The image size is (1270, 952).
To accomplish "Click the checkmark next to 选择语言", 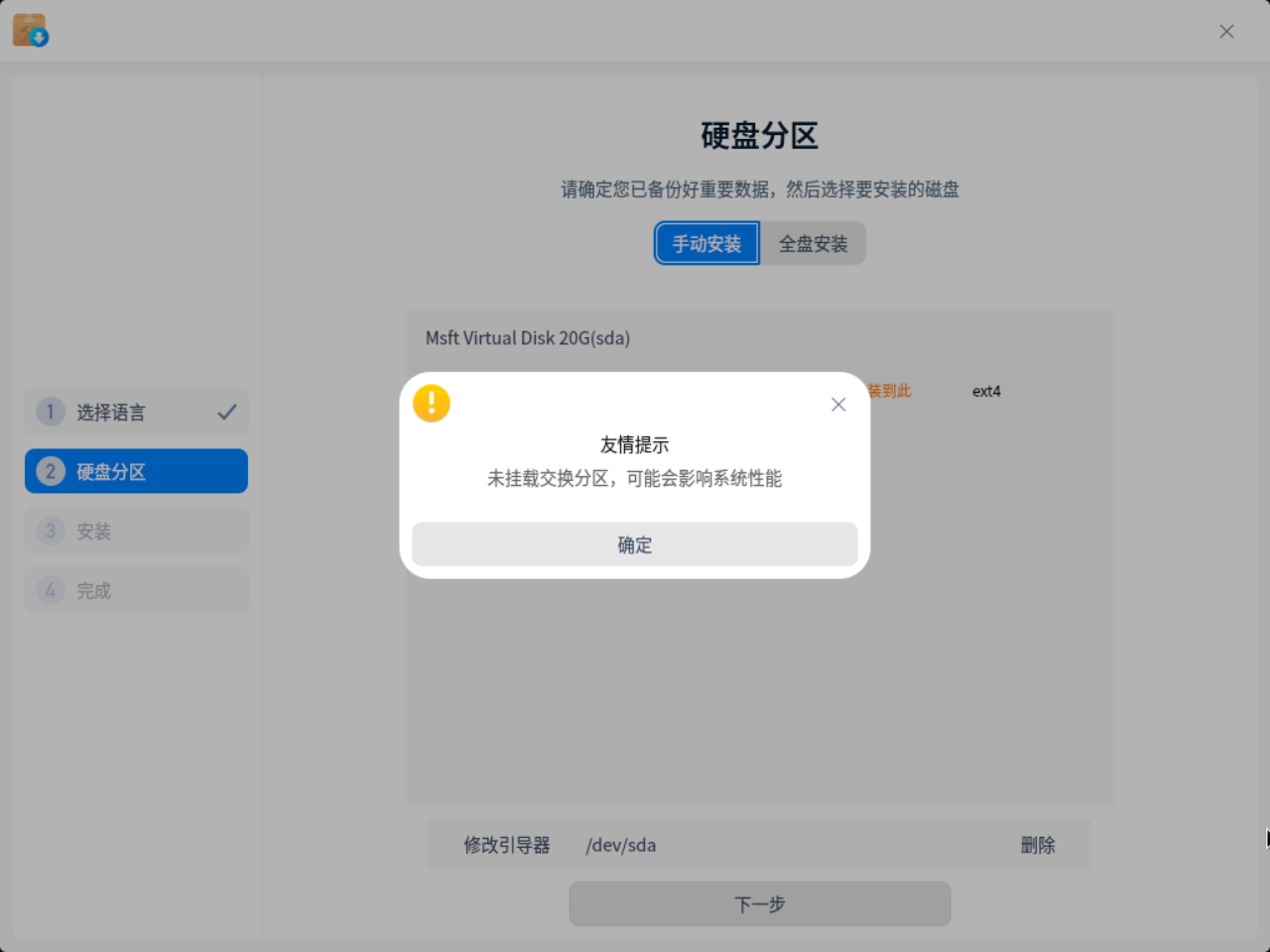I will point(227,412).
